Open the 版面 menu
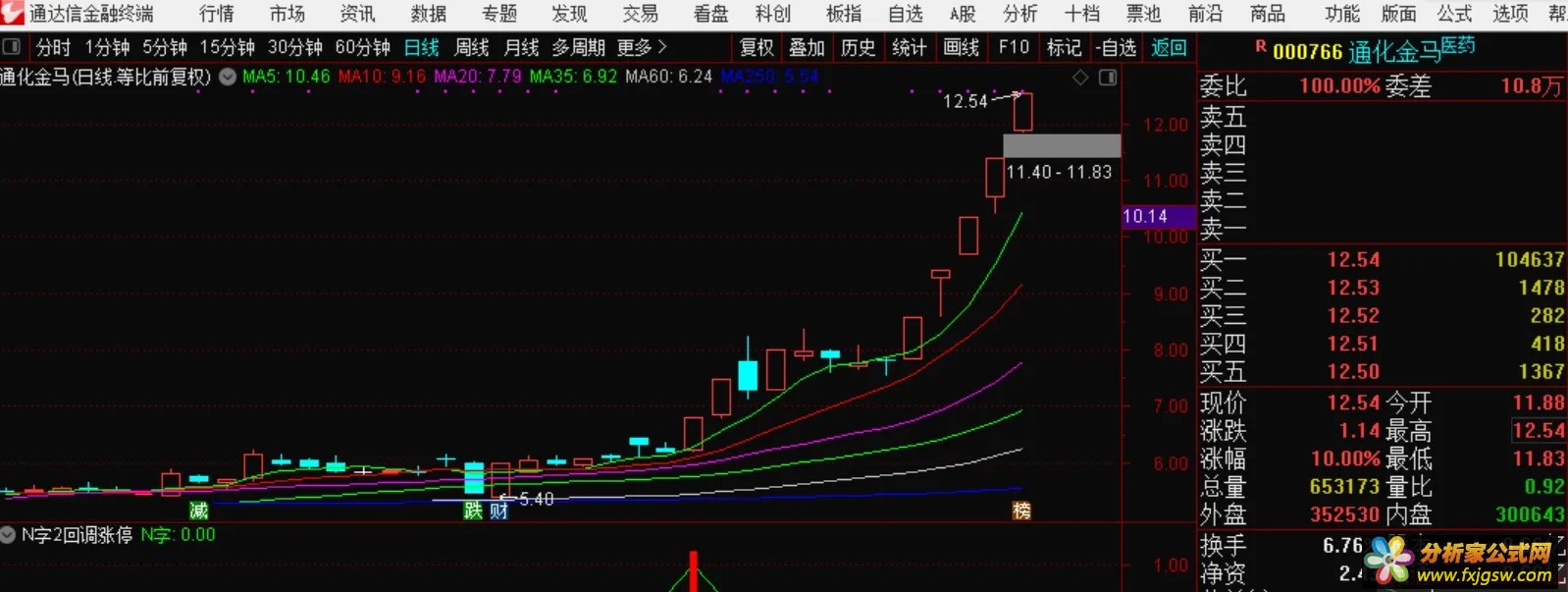 pos(1399,14)
